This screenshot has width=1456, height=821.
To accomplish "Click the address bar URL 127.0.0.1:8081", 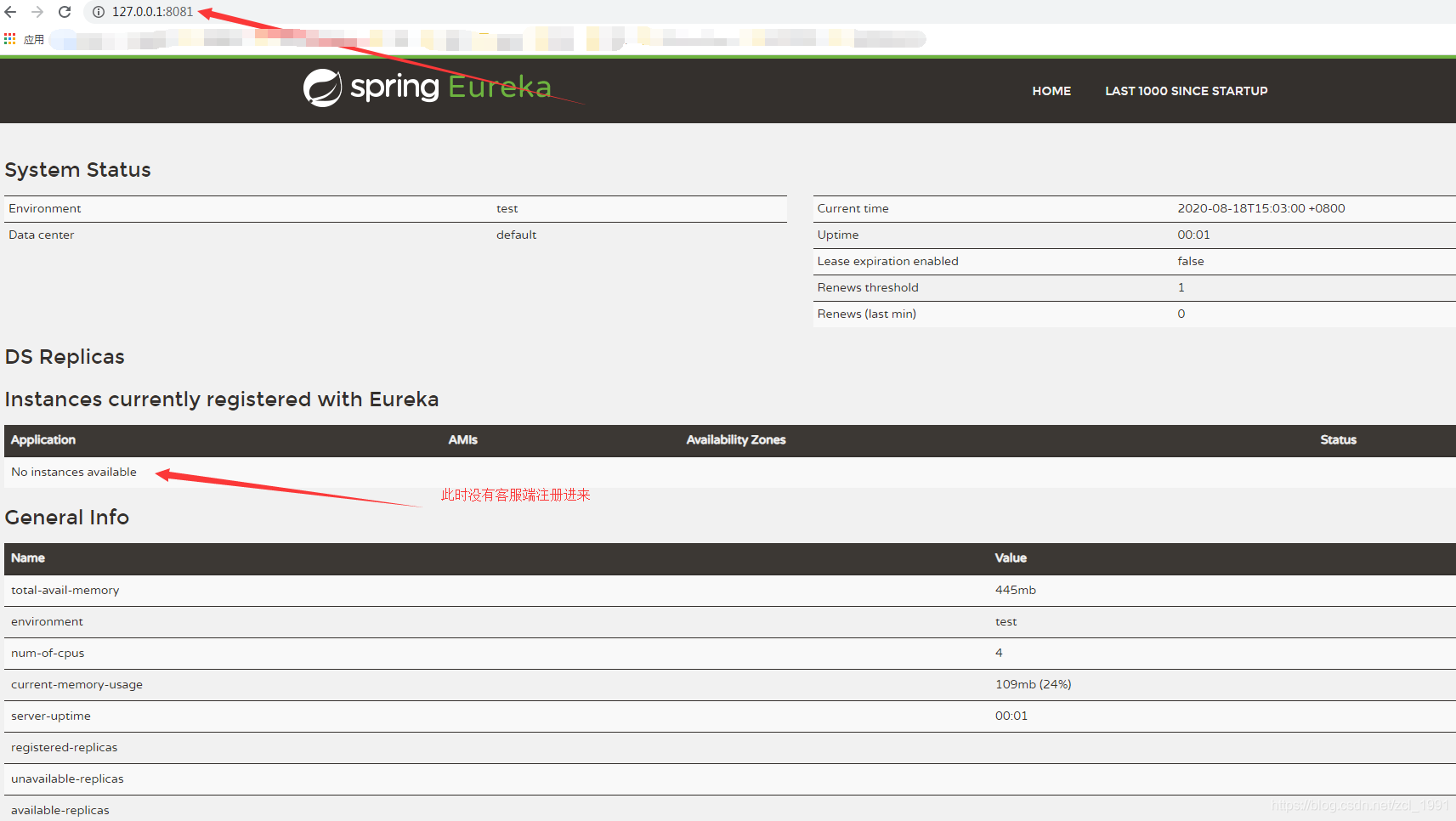I will point(152,12).
